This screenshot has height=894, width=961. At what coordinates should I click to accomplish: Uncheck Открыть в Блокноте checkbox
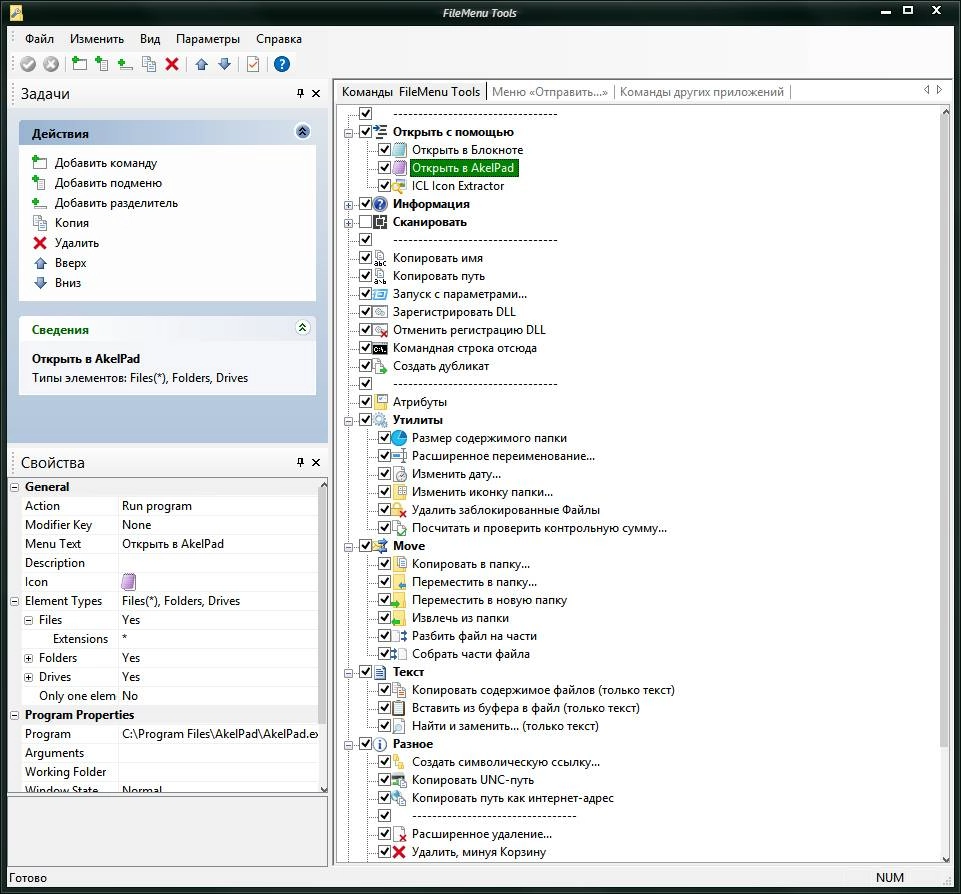[384, 150]
